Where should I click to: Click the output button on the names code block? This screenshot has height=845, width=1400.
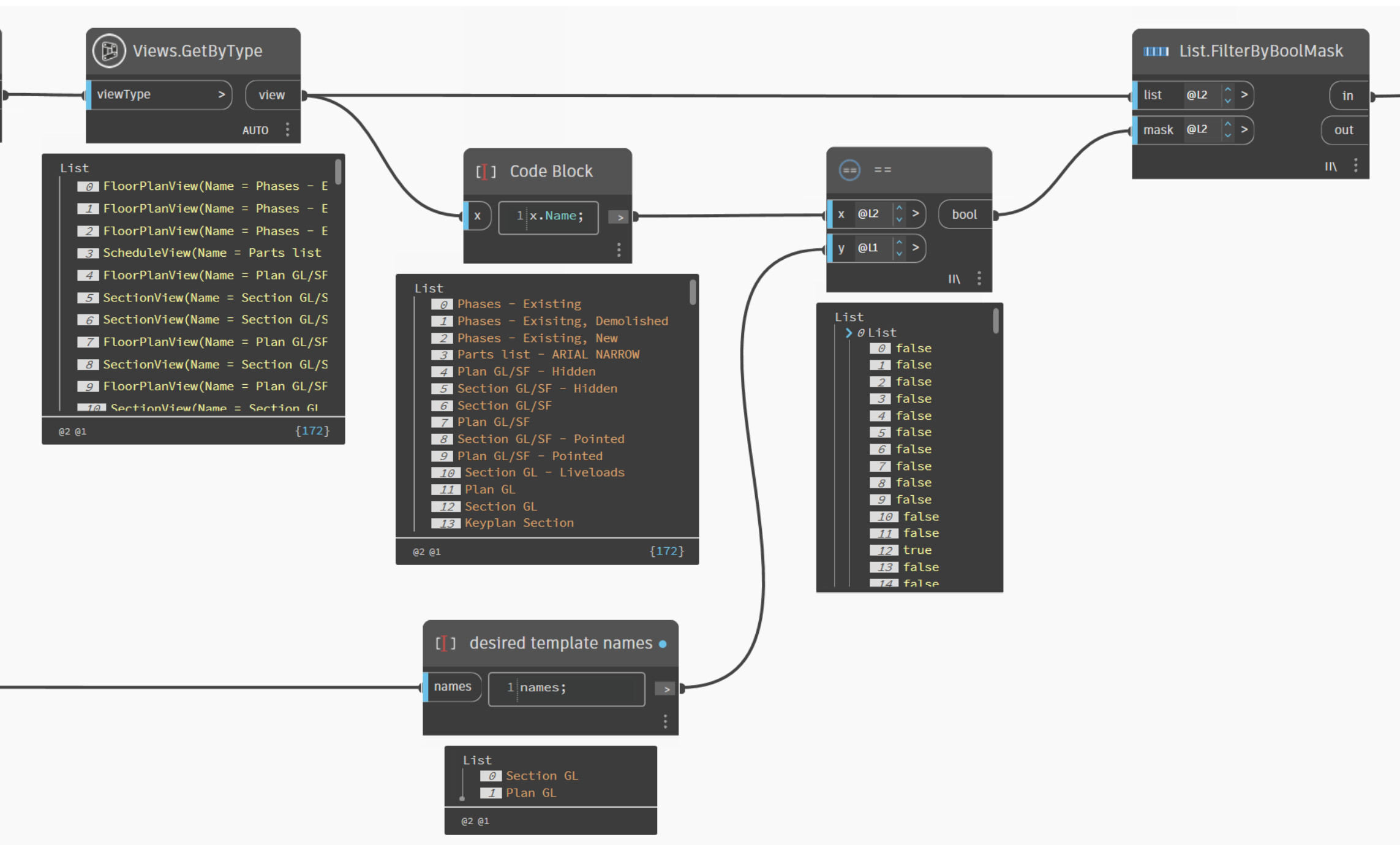[665, 688]
